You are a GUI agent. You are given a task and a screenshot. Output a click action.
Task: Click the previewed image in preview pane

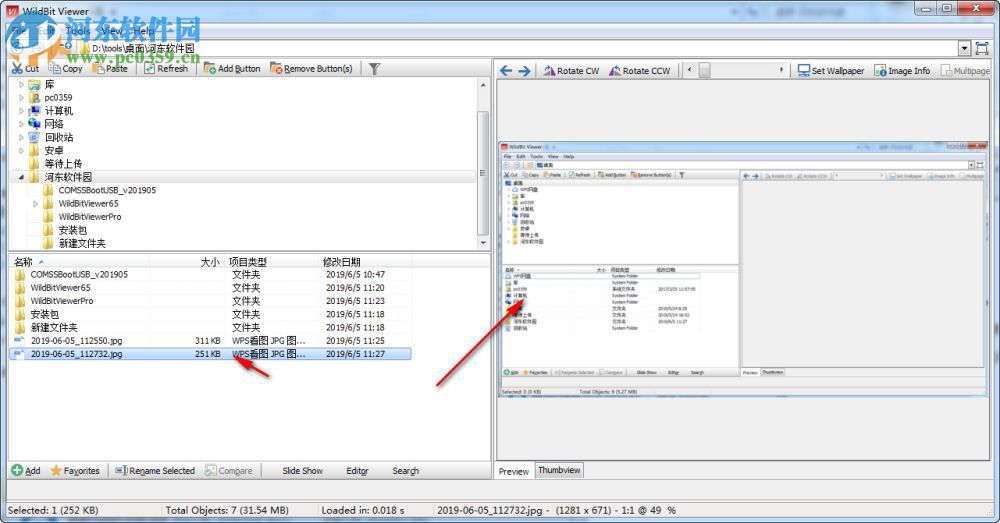pyautogui.click(x=742, y=269)
